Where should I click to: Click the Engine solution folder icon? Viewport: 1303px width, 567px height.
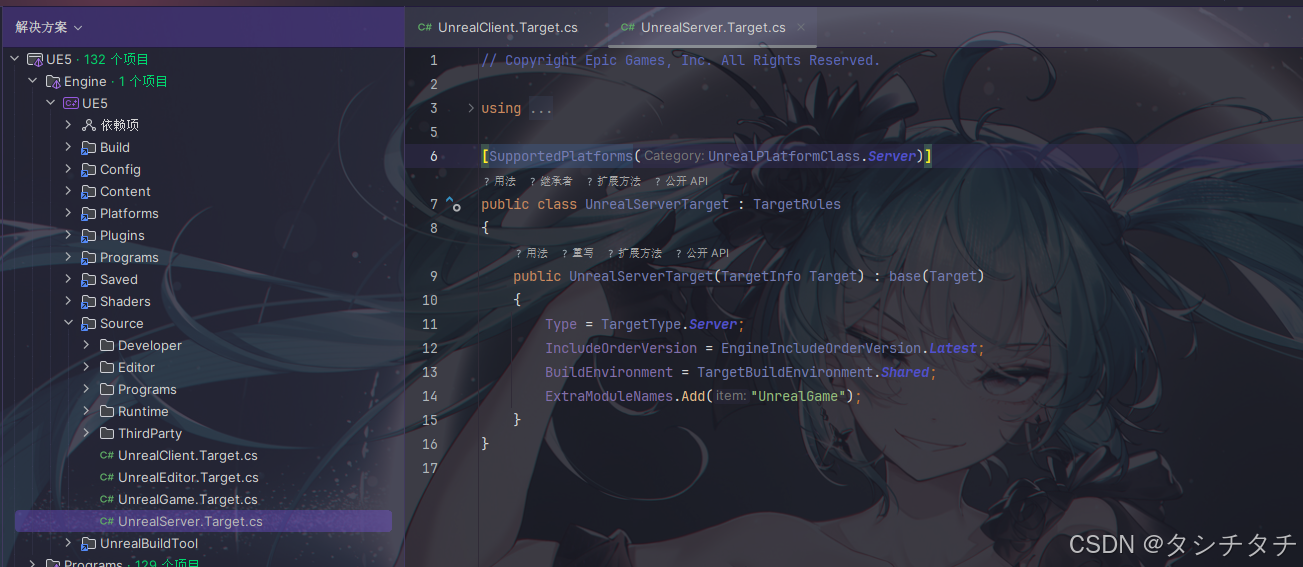(x=53, y=82)
